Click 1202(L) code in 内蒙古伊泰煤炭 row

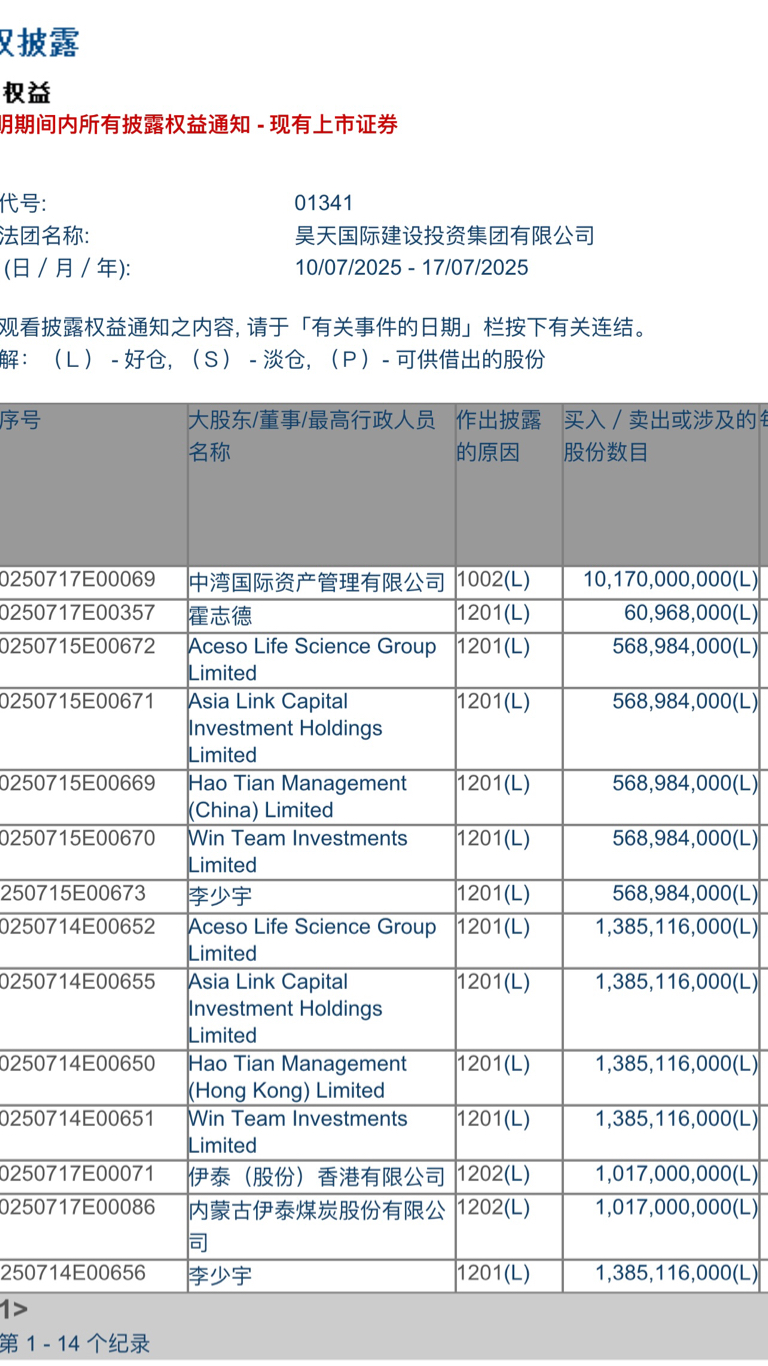(x=493, y=1208)
